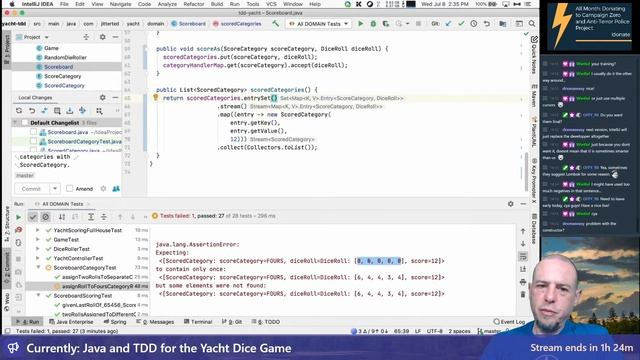Click soft-wrap icon beside test output

point(523,257)
